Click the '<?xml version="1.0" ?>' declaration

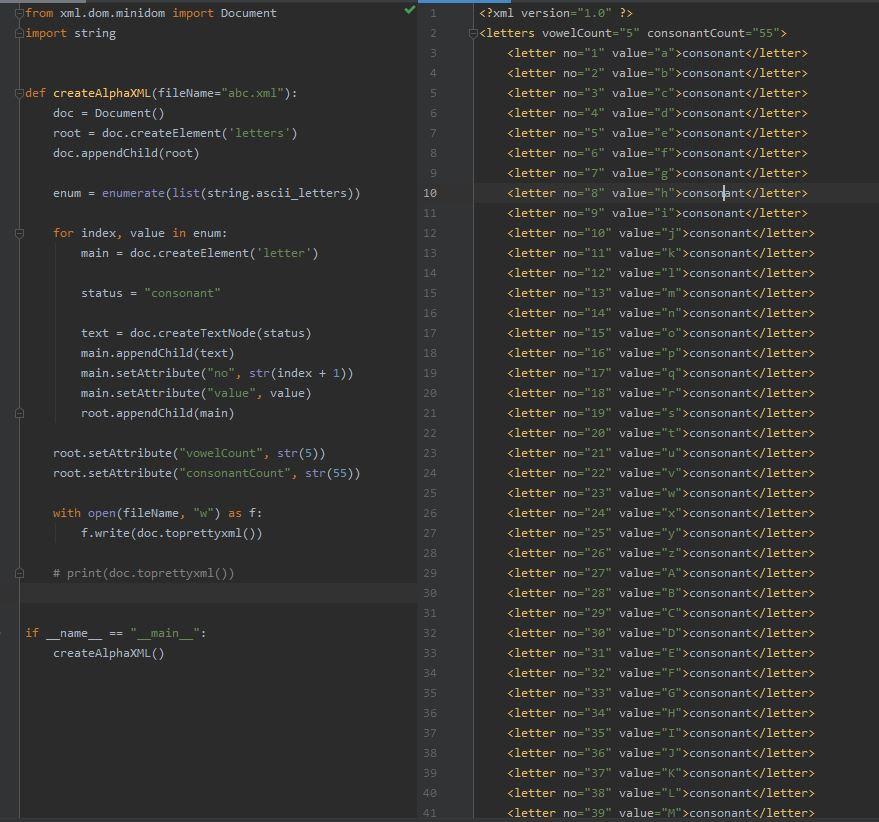pos(556,13)
